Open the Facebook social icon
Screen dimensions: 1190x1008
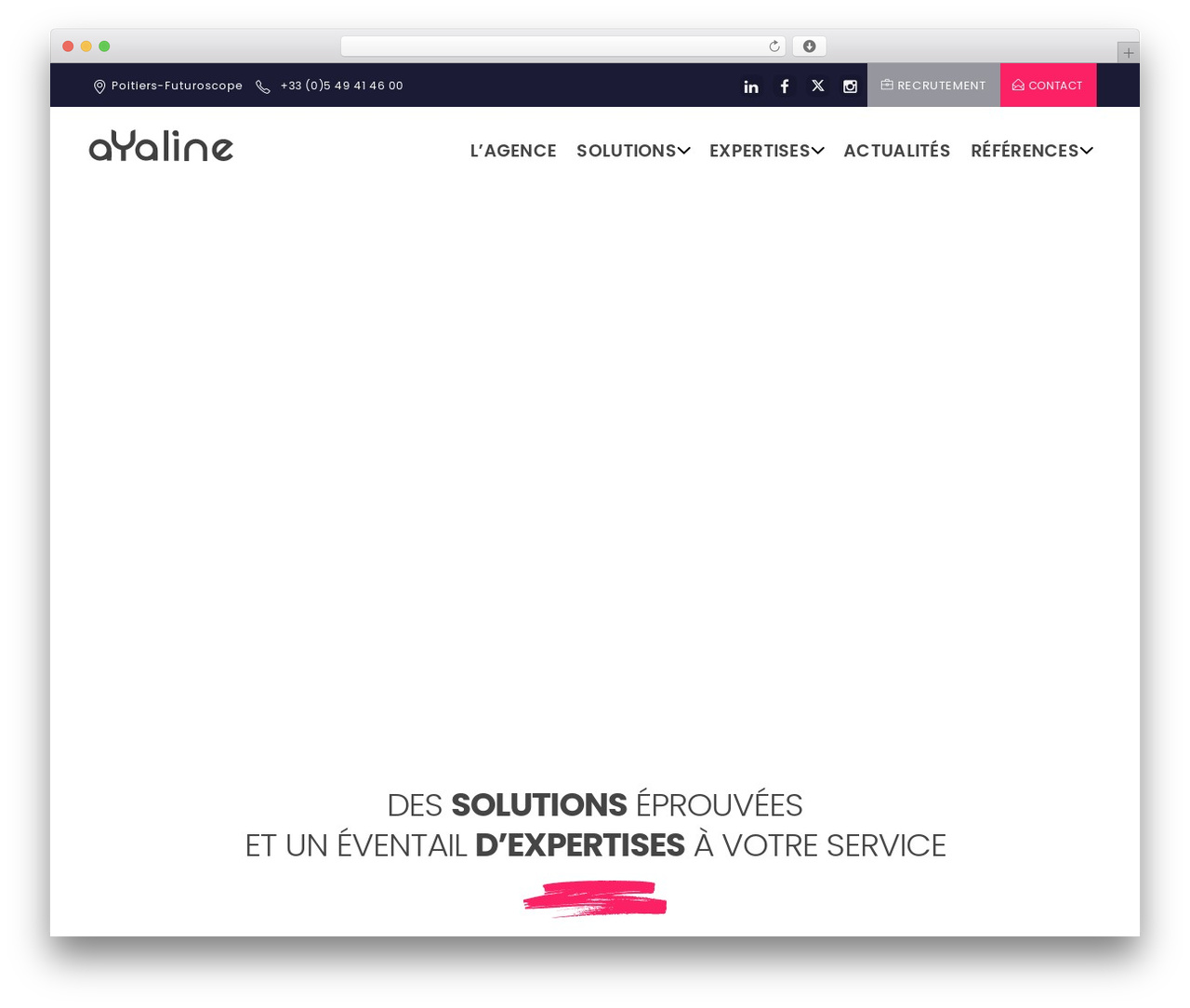(785, 86)
